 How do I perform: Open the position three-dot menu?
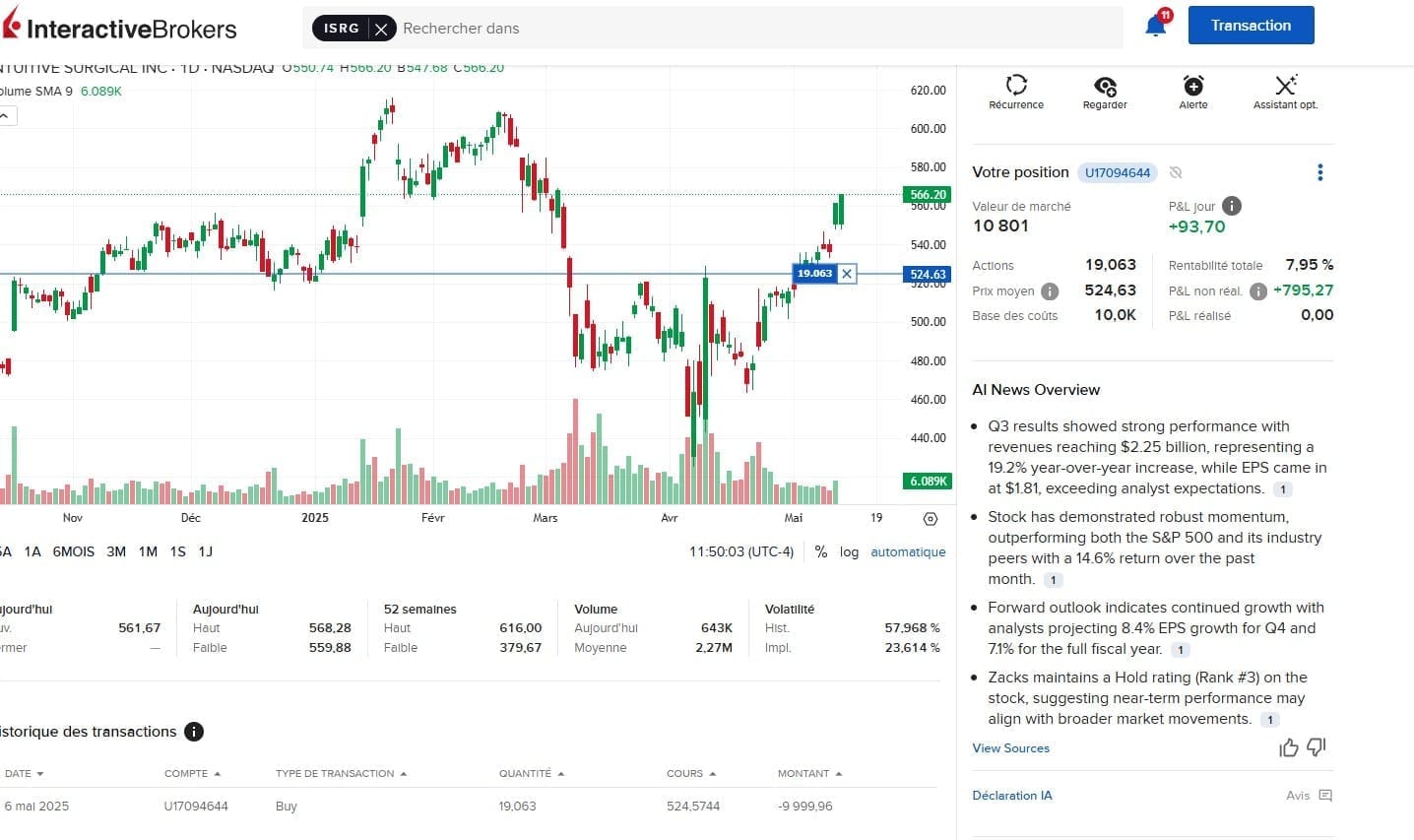pyautogui.click(x=1319, y=172)
